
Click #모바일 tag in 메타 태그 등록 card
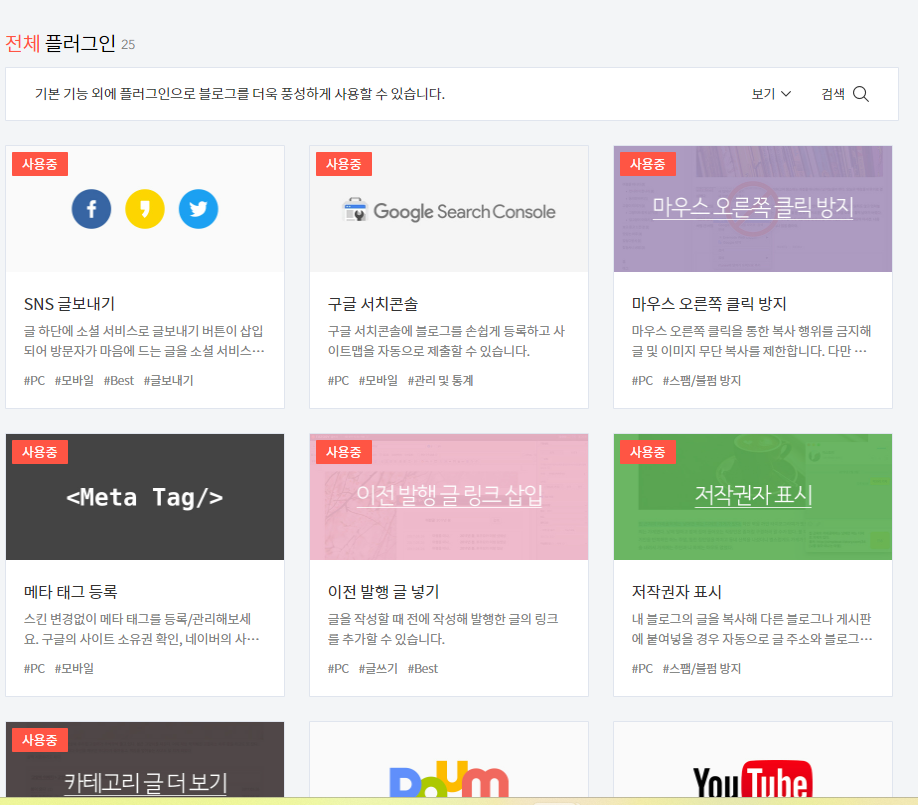click(x=74, y=669)
